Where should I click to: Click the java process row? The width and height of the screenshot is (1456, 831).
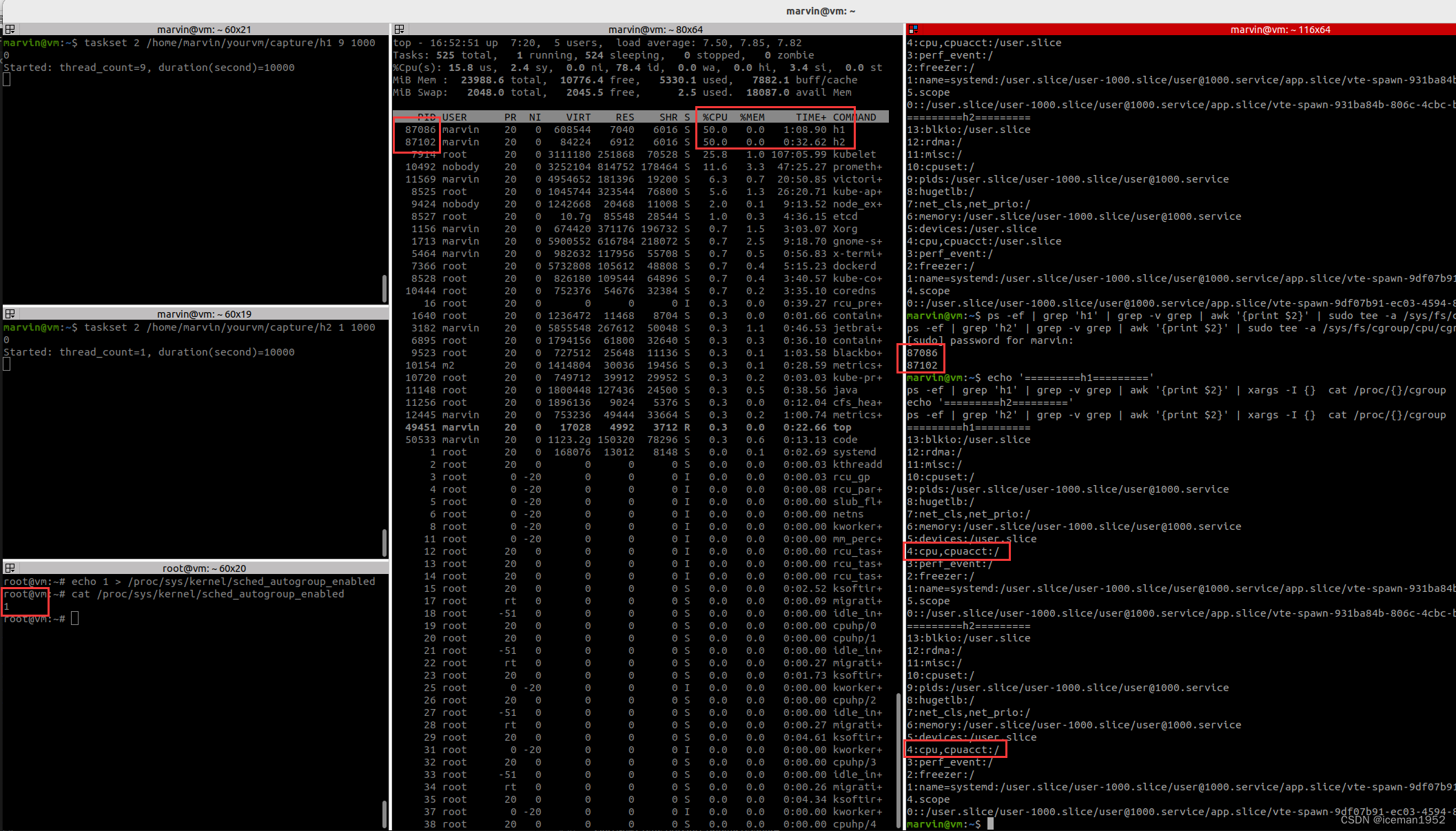click(641, 390)
